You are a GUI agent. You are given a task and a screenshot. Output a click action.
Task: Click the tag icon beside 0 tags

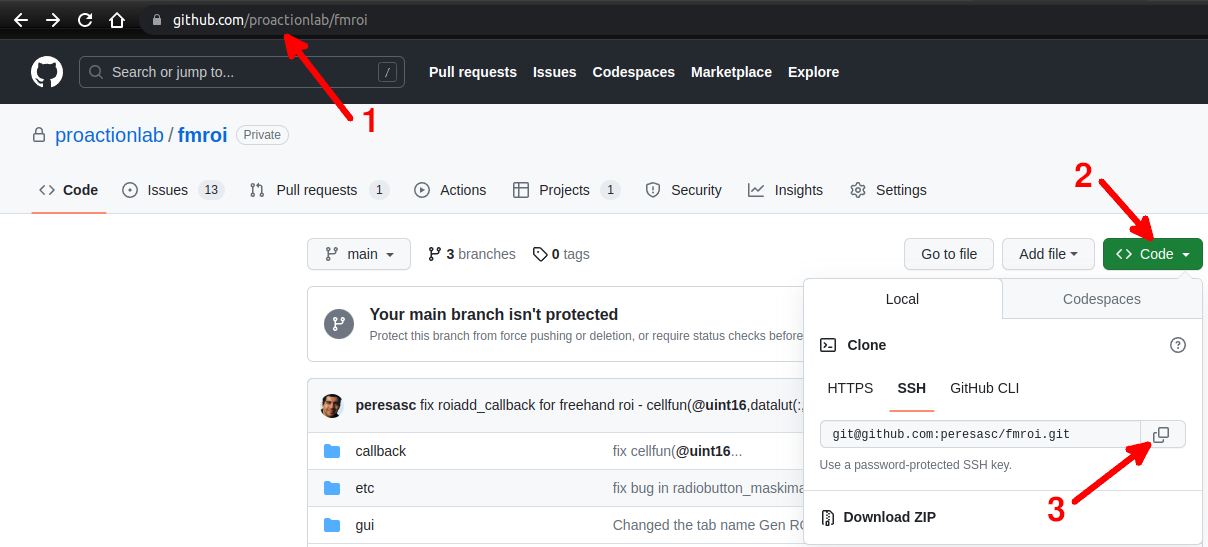point(540,254)
